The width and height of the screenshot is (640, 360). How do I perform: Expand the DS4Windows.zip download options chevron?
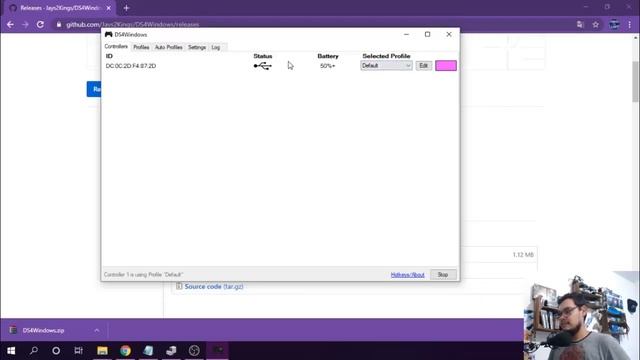tap(97, 330)
